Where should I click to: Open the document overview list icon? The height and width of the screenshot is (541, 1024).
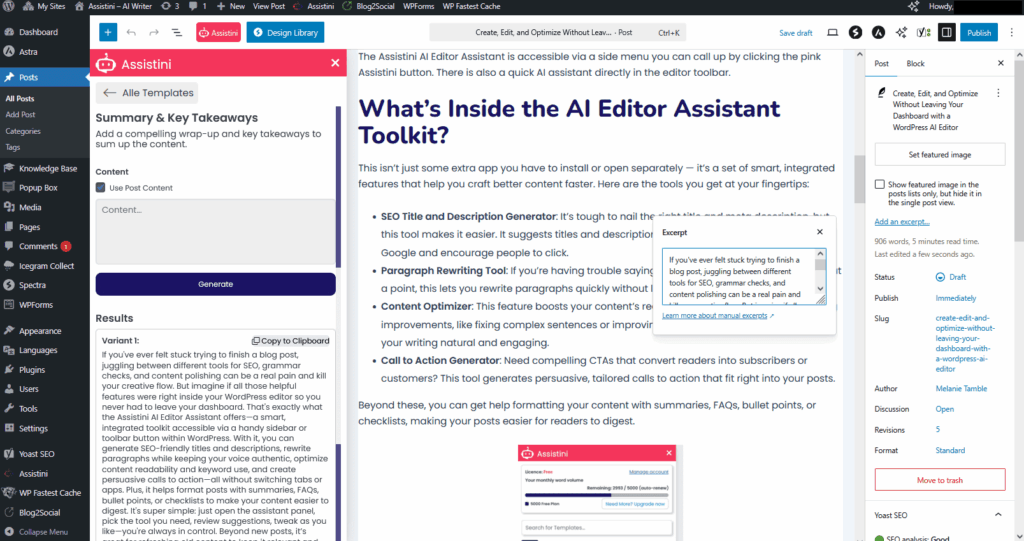(x=176, y=32)
